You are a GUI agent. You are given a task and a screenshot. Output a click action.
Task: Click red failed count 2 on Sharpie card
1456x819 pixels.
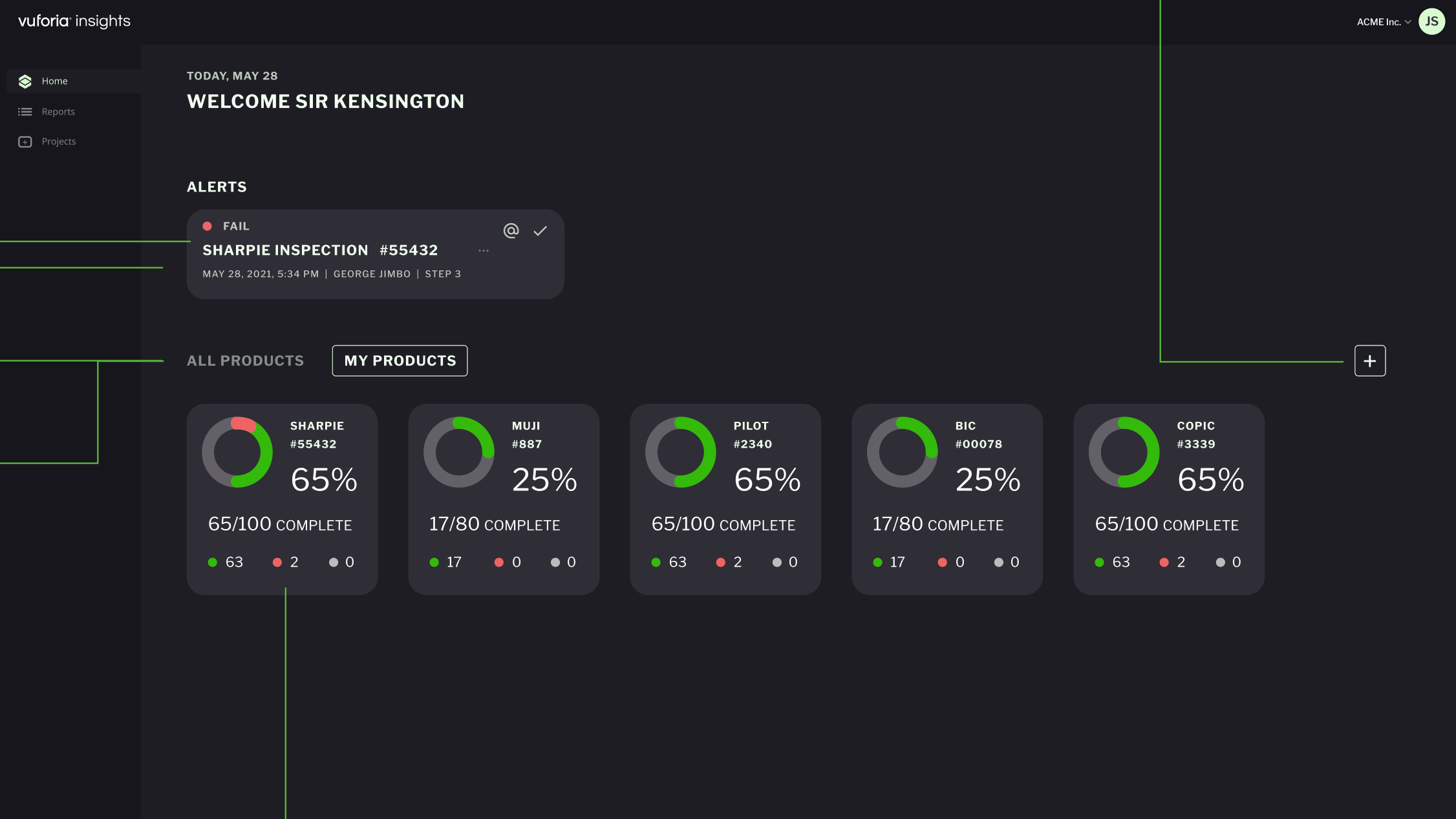pyautogui.click(x=286, y=562)
